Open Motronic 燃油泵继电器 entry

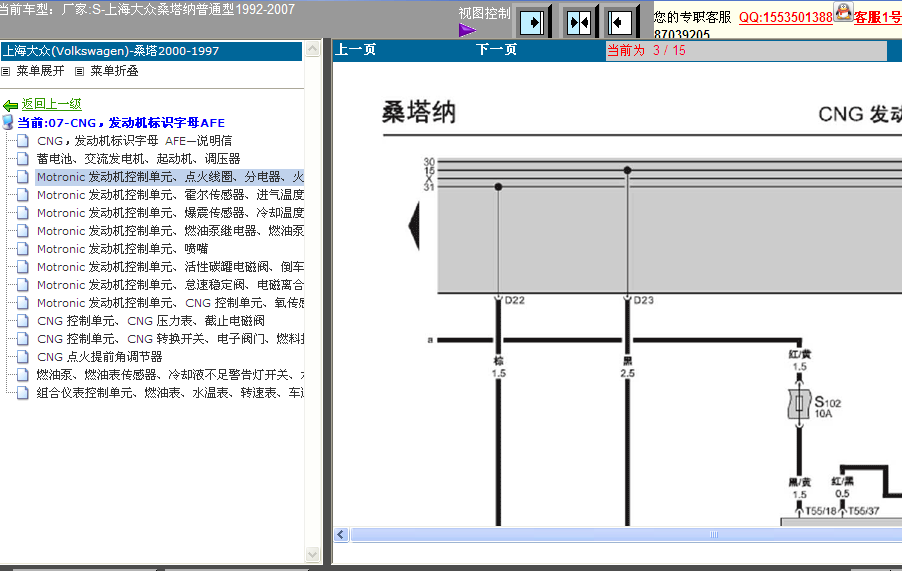[x=170, y=231]
